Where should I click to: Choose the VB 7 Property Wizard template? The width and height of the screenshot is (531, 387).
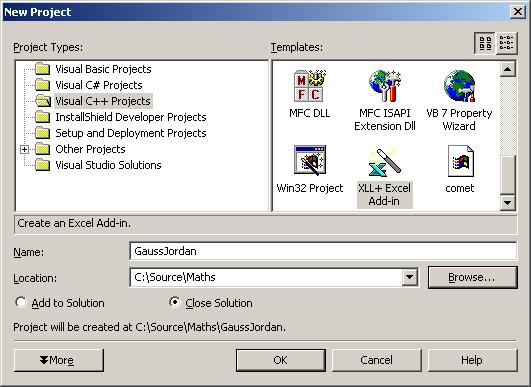click(459, 100)
